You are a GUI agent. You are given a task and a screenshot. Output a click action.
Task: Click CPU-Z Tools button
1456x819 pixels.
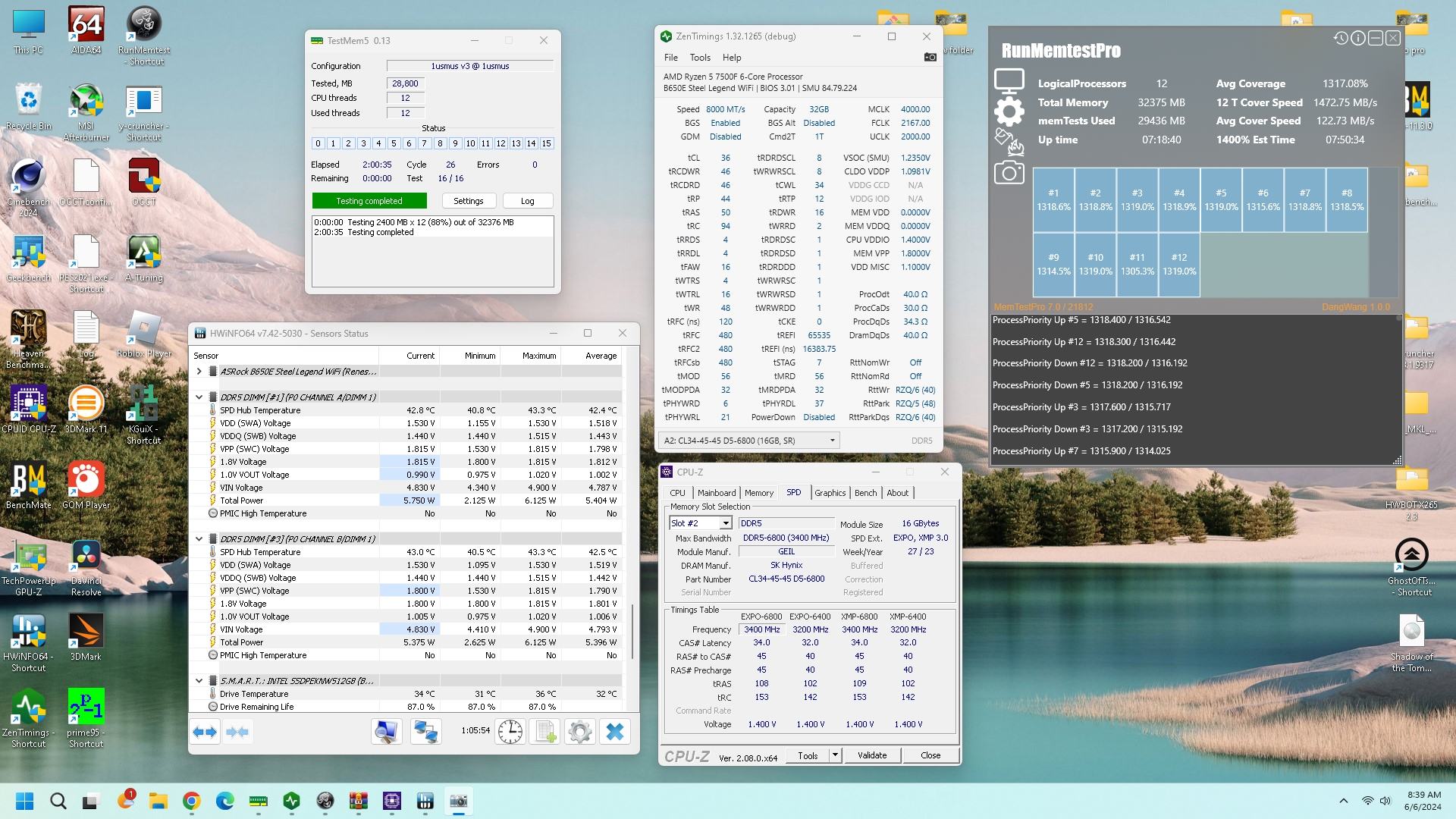[x=808, y=755]
